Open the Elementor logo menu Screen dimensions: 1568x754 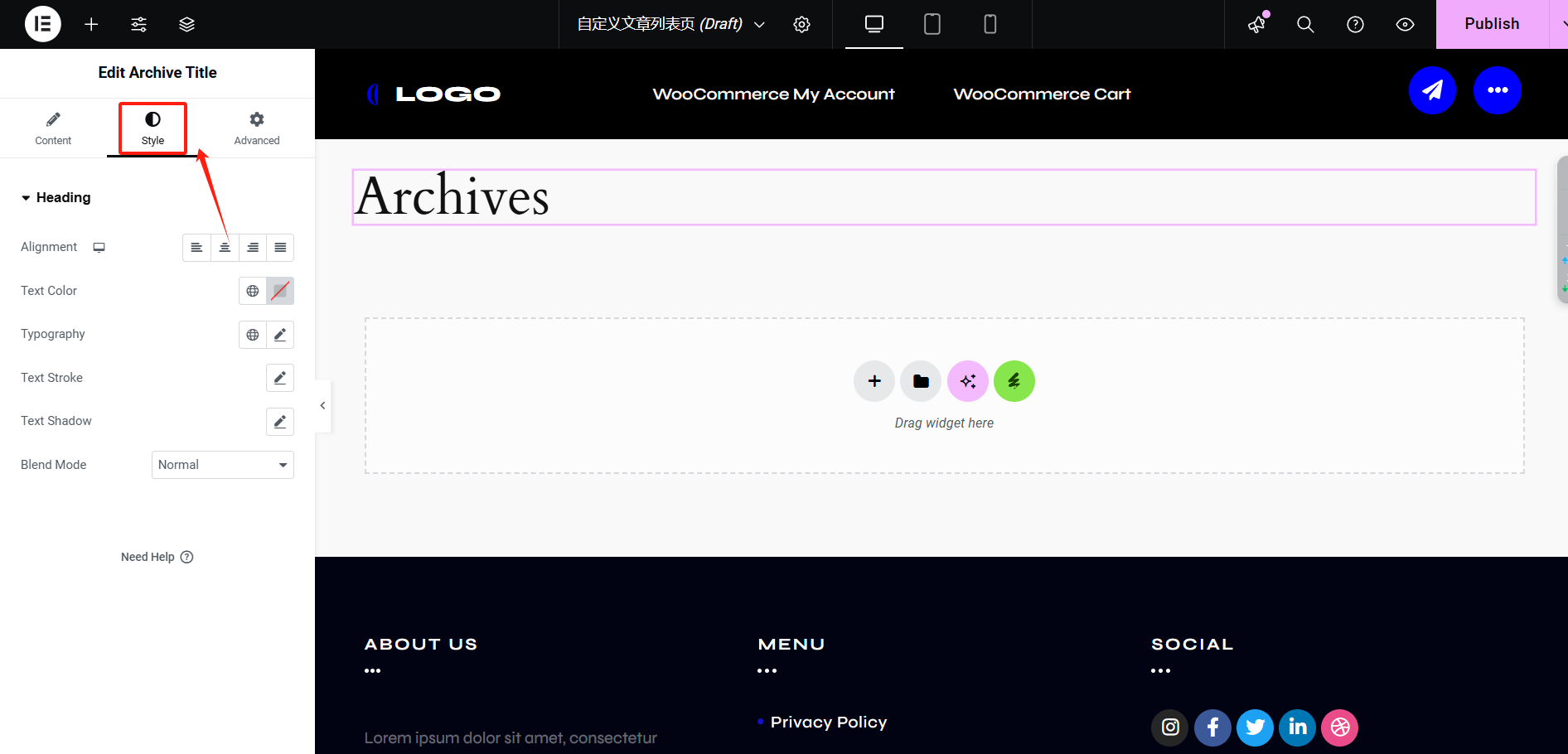[42, 24]
